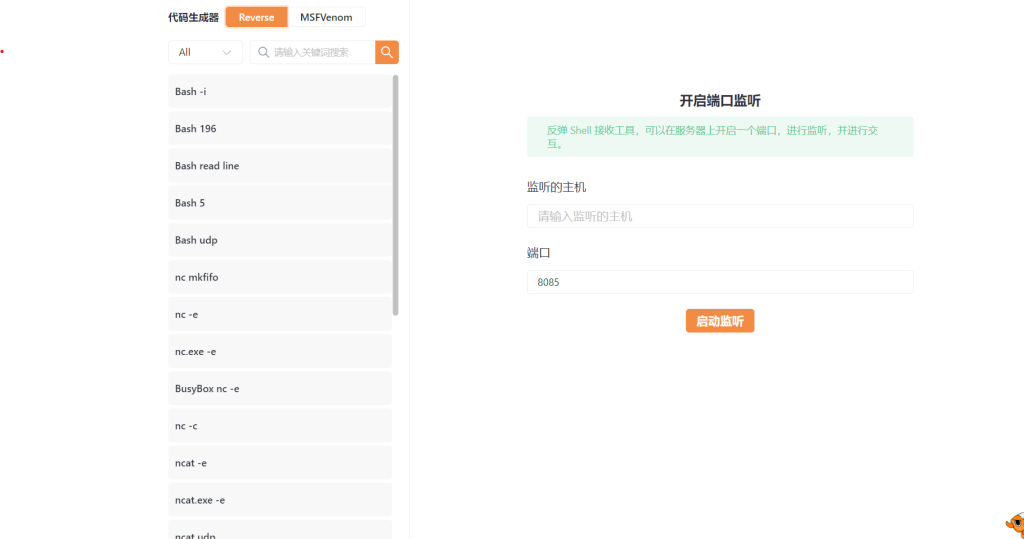This screenshot has height=539, width=1024.
Task: Focus the 监听的主机 host input field
Action: pos(719,216)
